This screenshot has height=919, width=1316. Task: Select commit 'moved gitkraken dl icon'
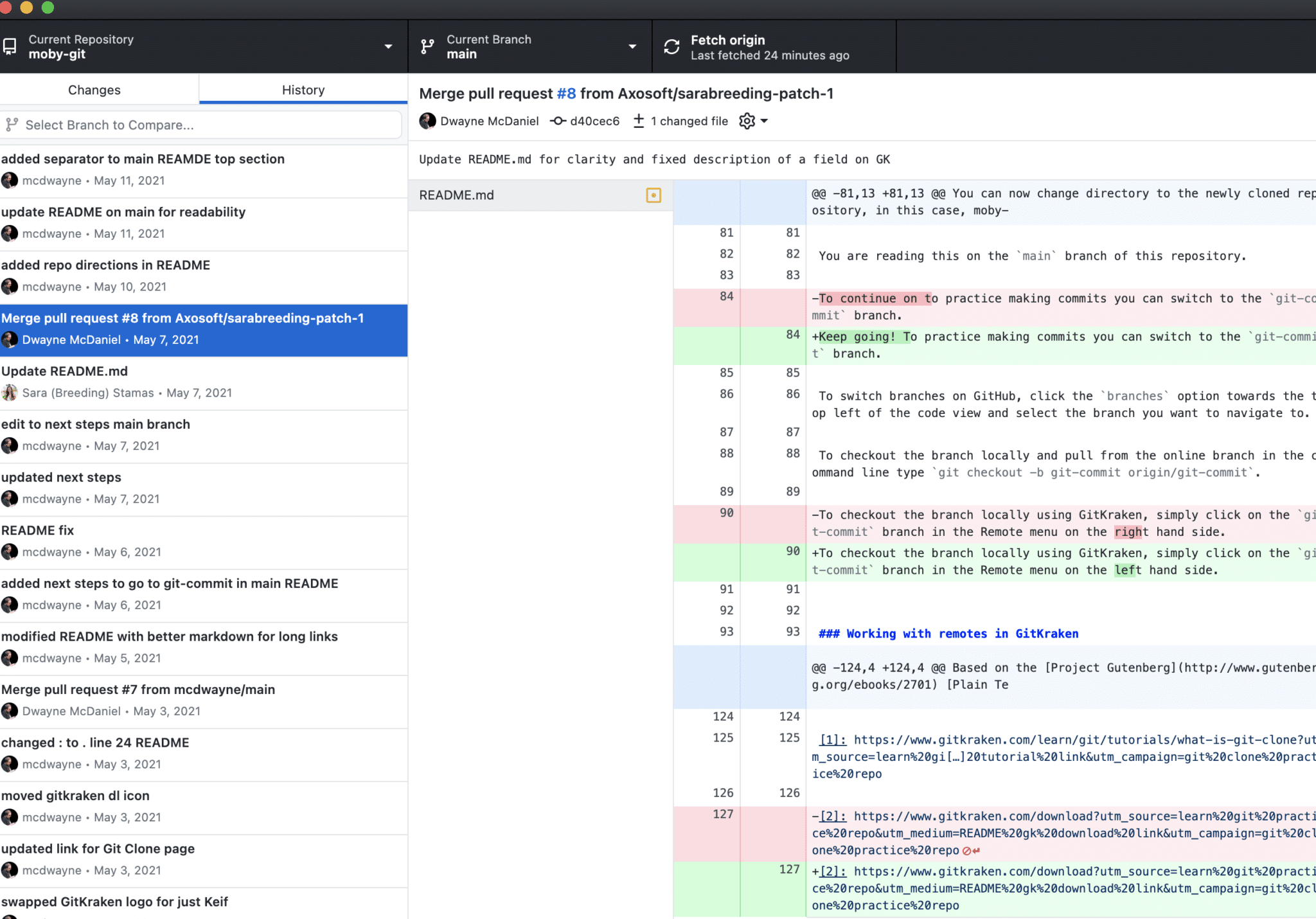[x=204, y=808]
